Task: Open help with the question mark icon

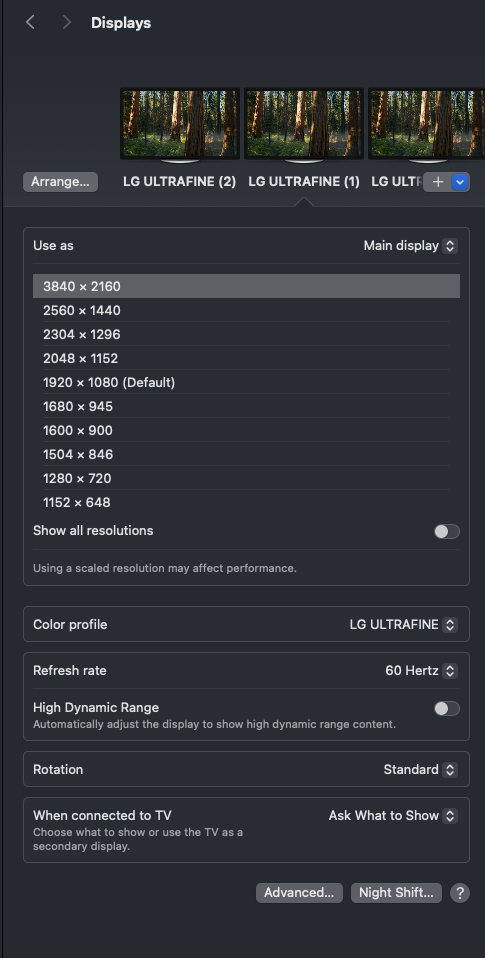Action: [460, 893]
